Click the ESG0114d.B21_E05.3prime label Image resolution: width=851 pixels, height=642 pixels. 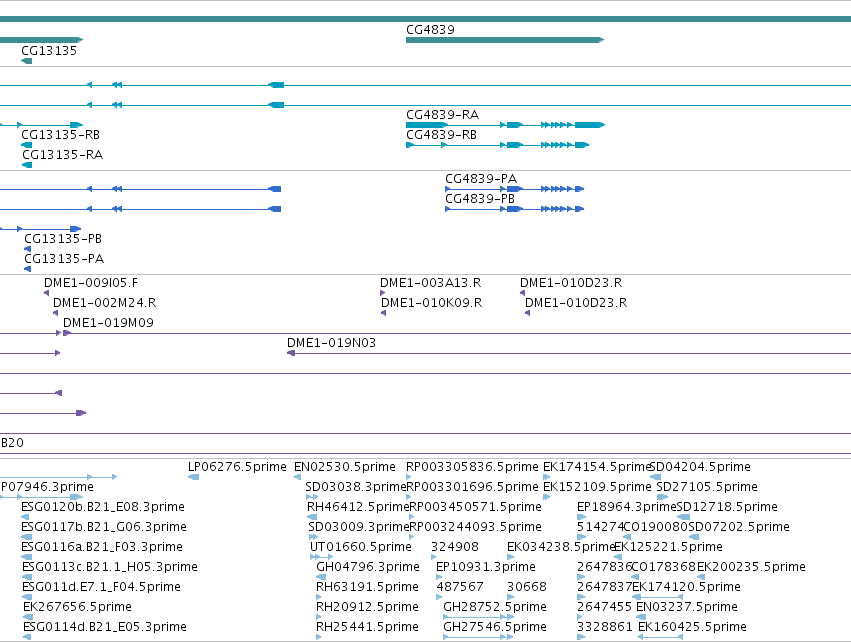pyautogui.click(x=105, y=627)
